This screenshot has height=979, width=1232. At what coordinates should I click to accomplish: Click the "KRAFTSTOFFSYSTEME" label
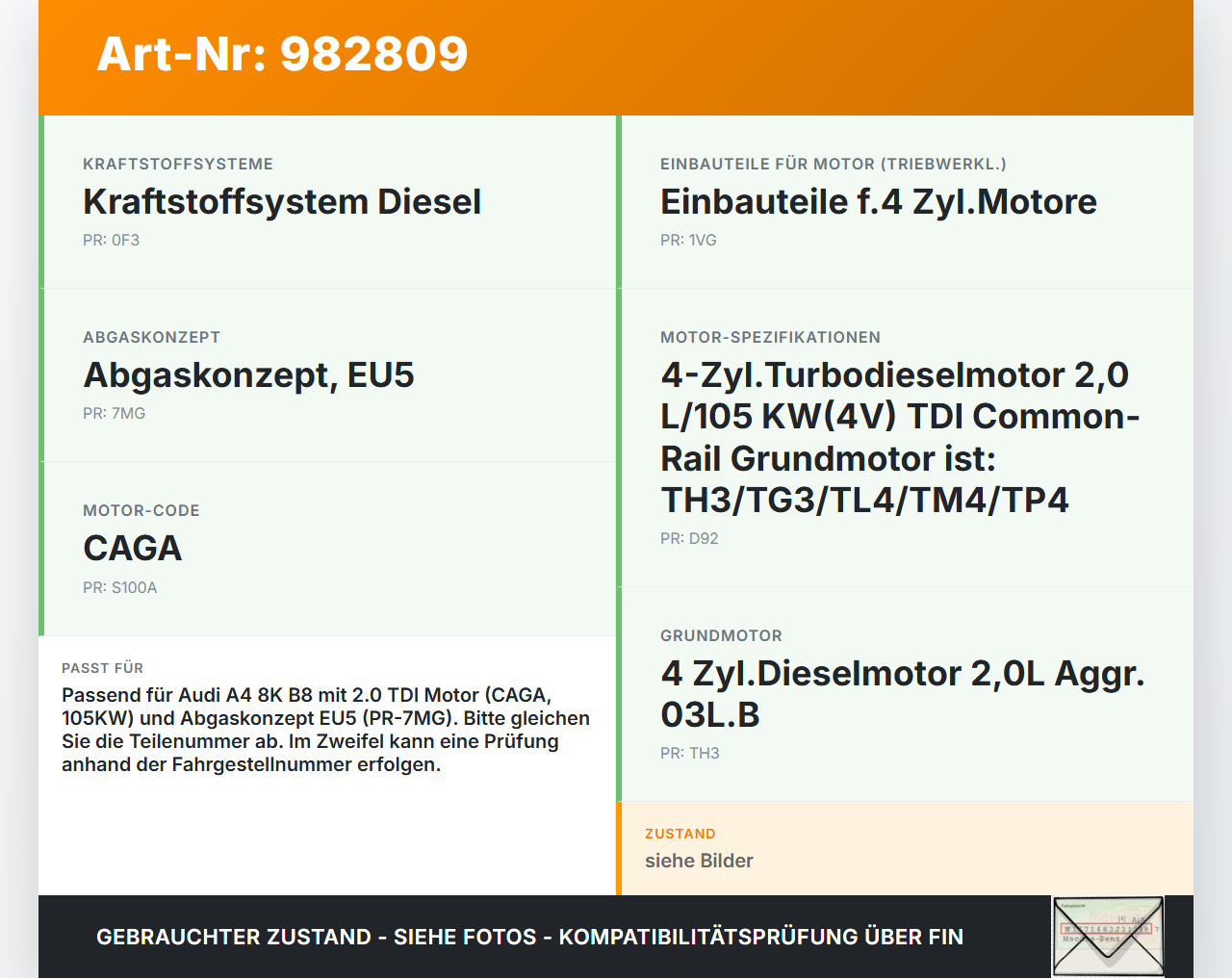click(178, 164)
